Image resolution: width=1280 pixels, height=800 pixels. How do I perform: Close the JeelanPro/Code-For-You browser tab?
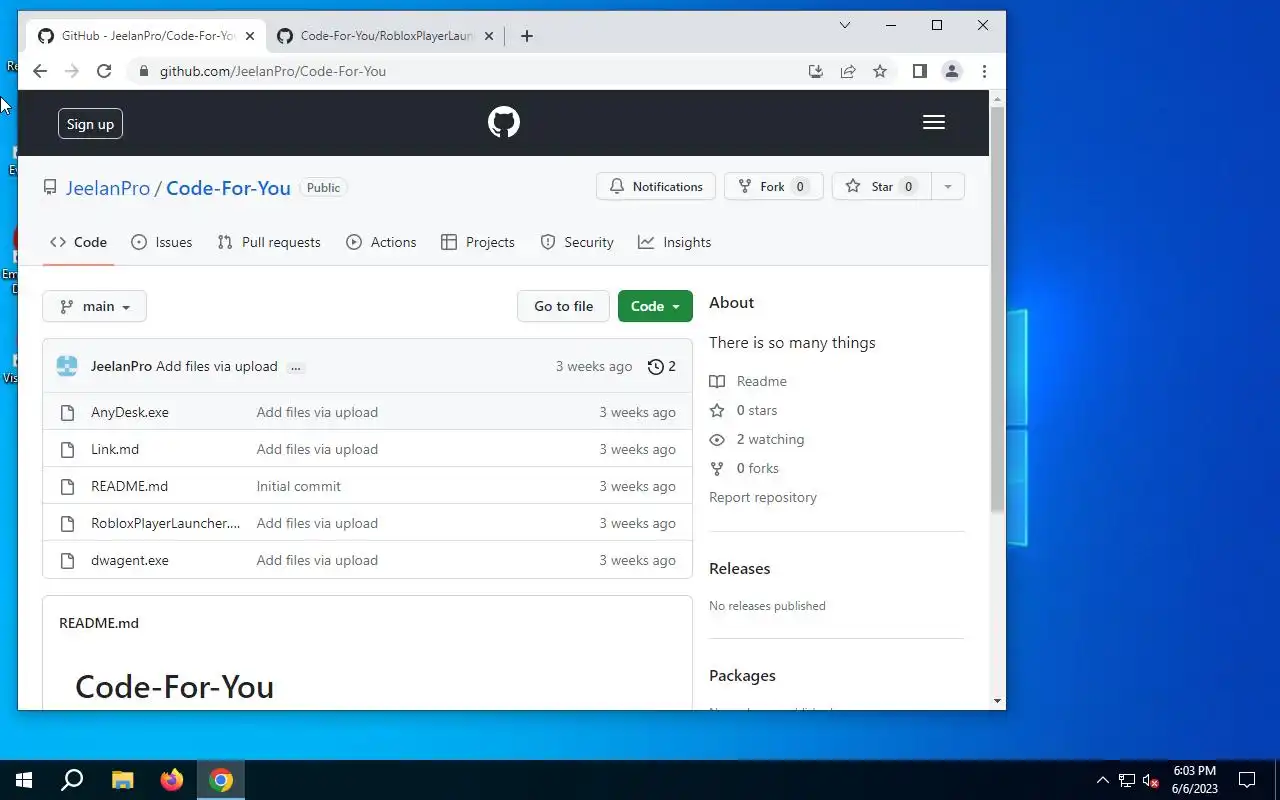(250, 36)
